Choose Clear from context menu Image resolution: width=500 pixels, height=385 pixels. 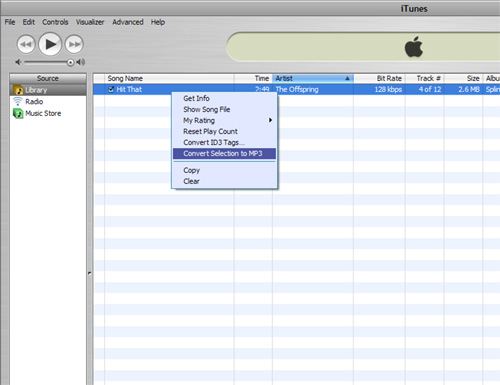point(224,181)
